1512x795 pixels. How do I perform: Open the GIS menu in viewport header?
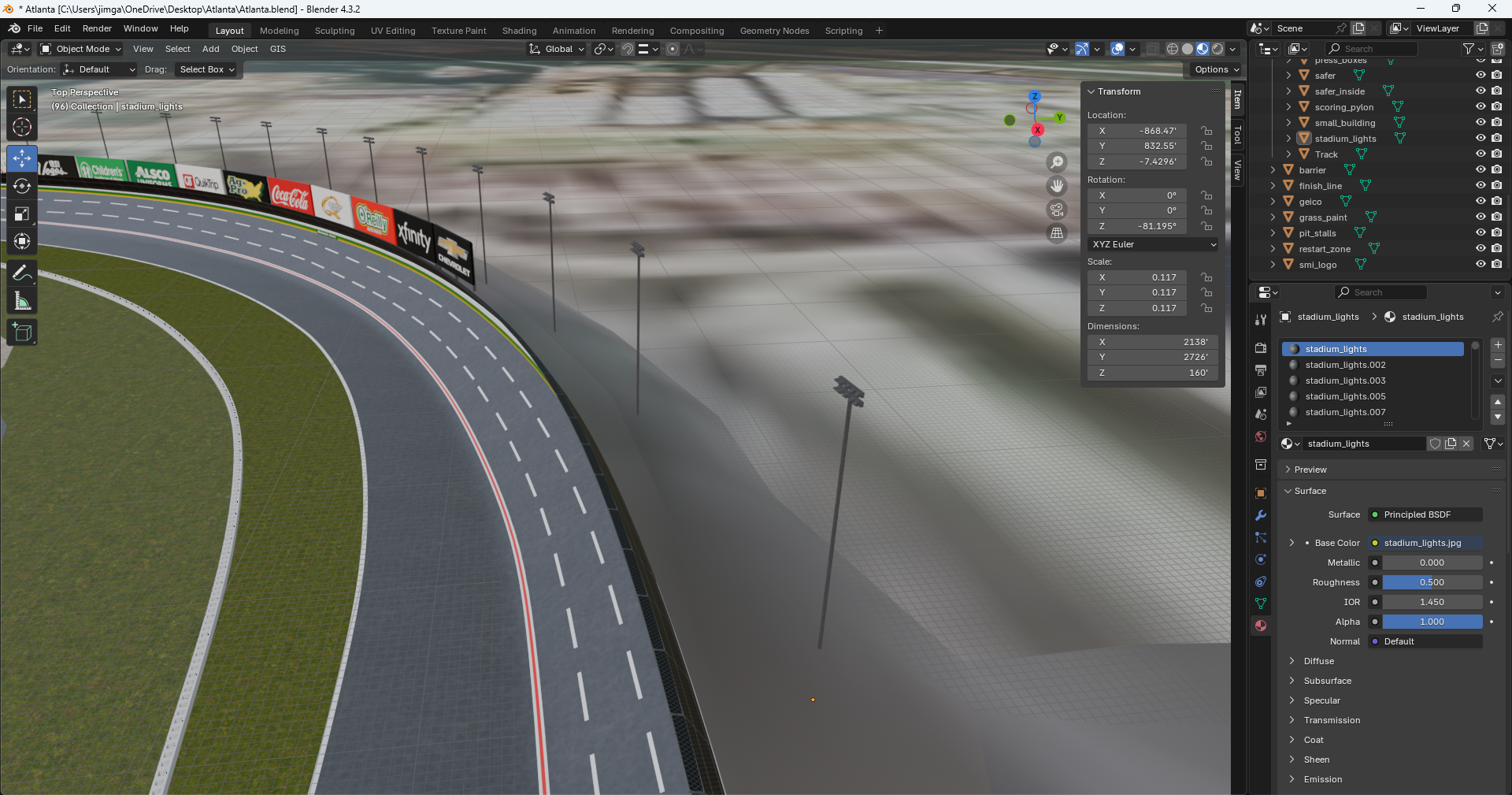pos(278,49)
